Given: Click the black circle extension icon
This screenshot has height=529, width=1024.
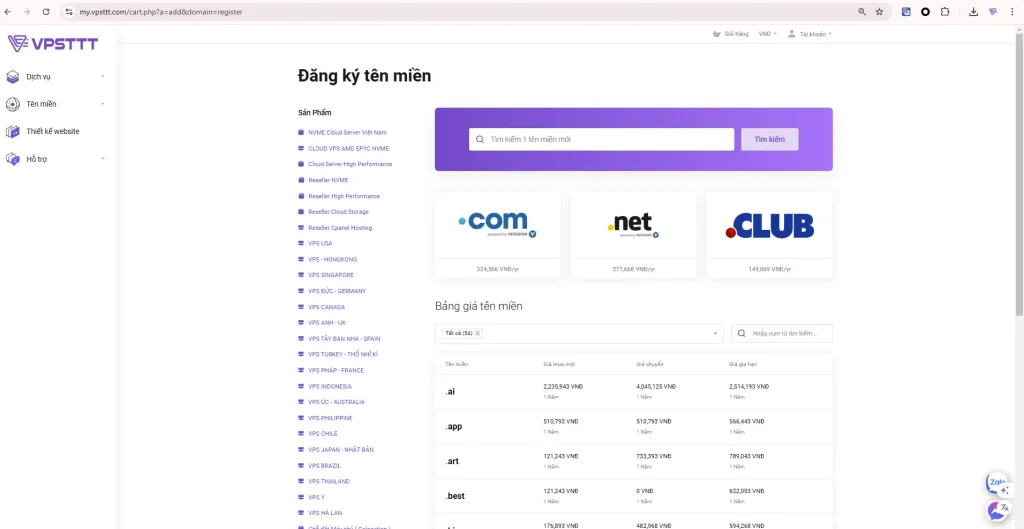Looking at the screenshot, I should point(925,12).
